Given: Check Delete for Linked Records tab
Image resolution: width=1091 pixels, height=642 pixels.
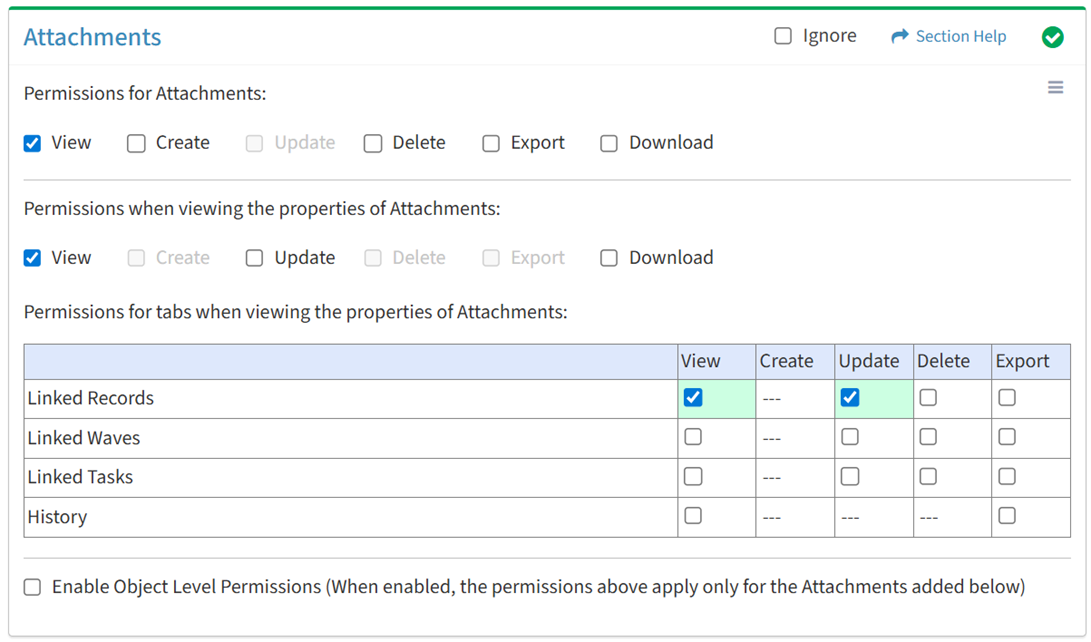Looking at the screenshot, I should (x=928, y=397).
